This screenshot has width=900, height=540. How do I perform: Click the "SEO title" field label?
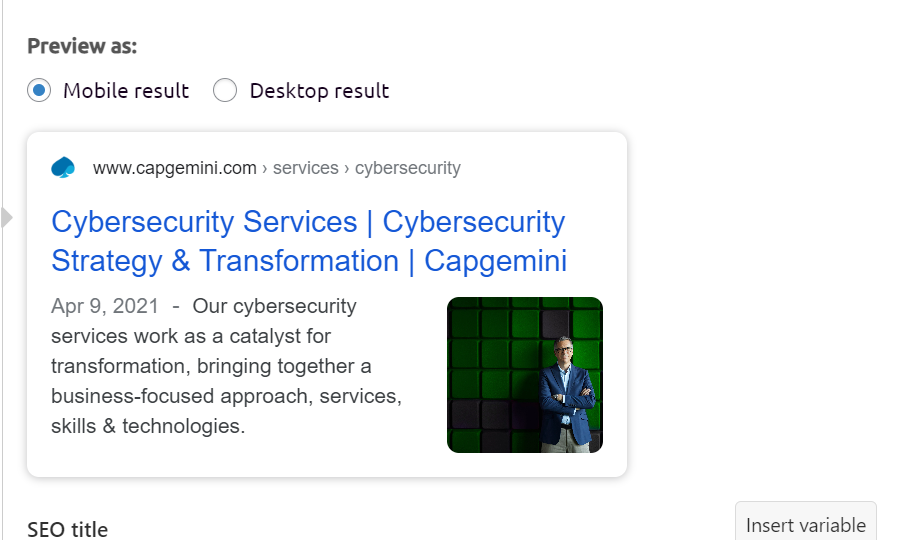(67, 529)
